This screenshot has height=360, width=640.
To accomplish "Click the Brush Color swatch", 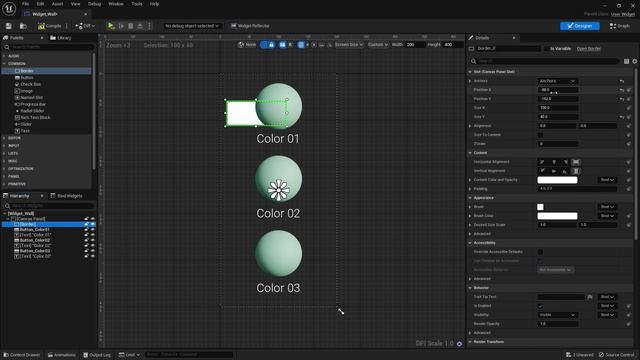I will click(558, 216).
